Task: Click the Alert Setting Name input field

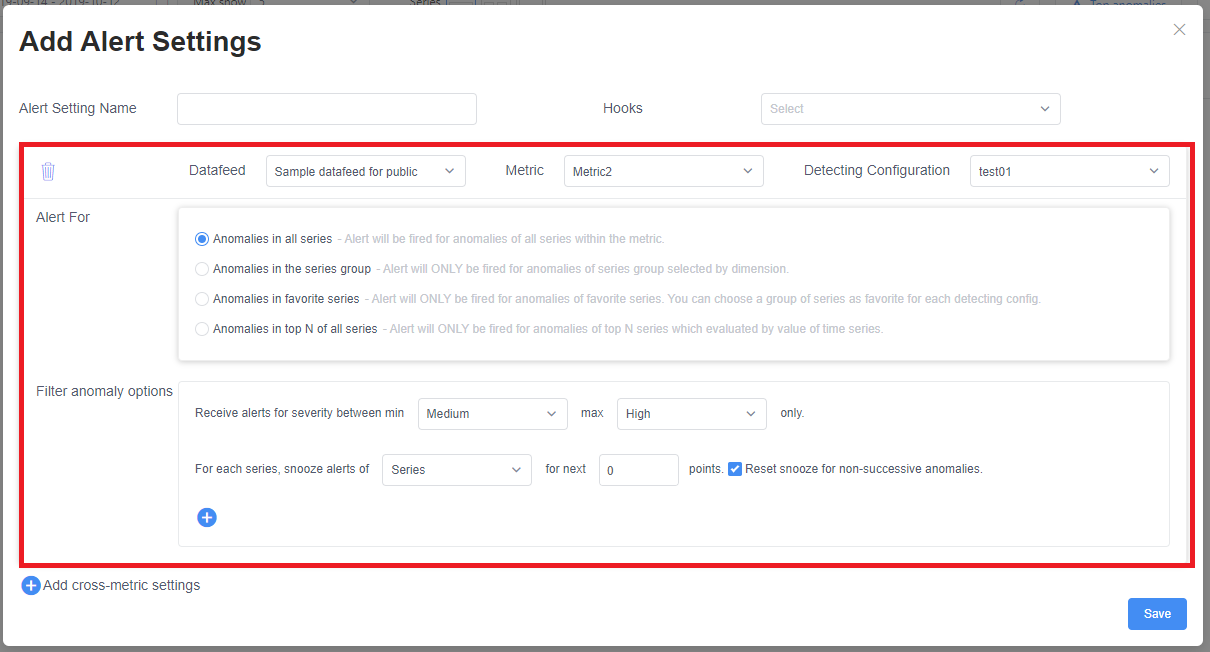Action: (x=326, y=108)
